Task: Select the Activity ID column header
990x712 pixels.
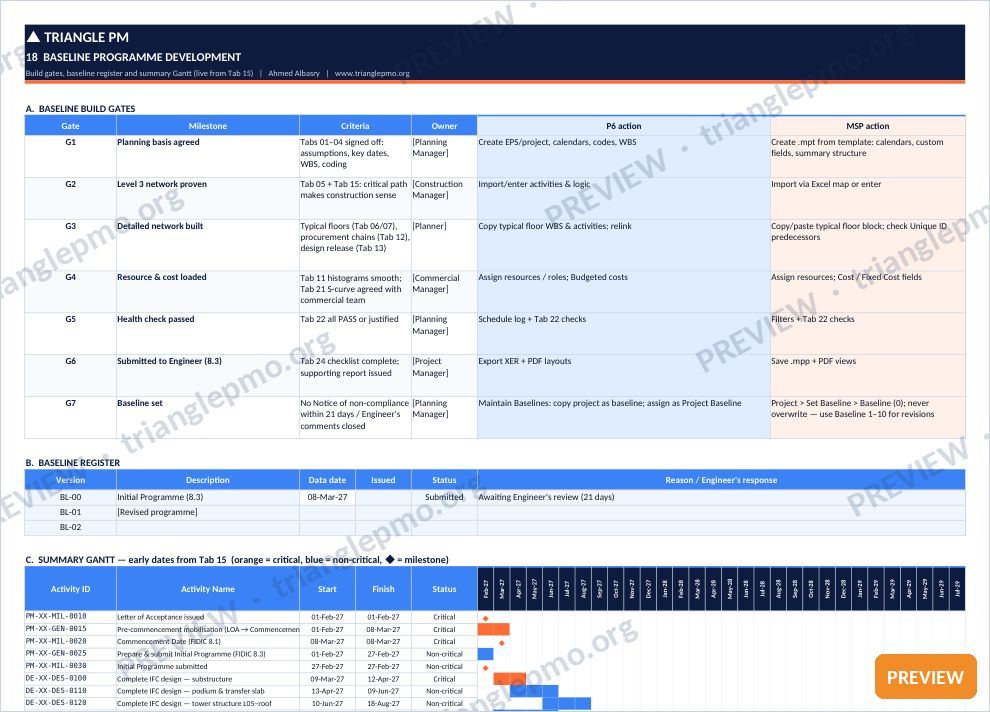Action: 70,589
